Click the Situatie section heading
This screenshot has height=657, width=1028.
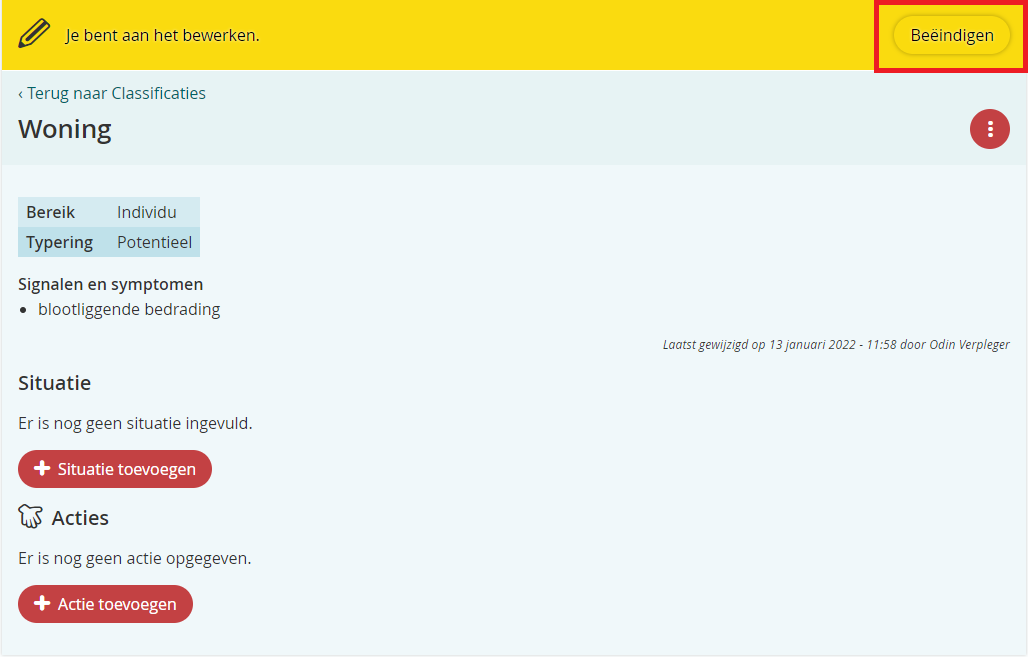(55, 383)
